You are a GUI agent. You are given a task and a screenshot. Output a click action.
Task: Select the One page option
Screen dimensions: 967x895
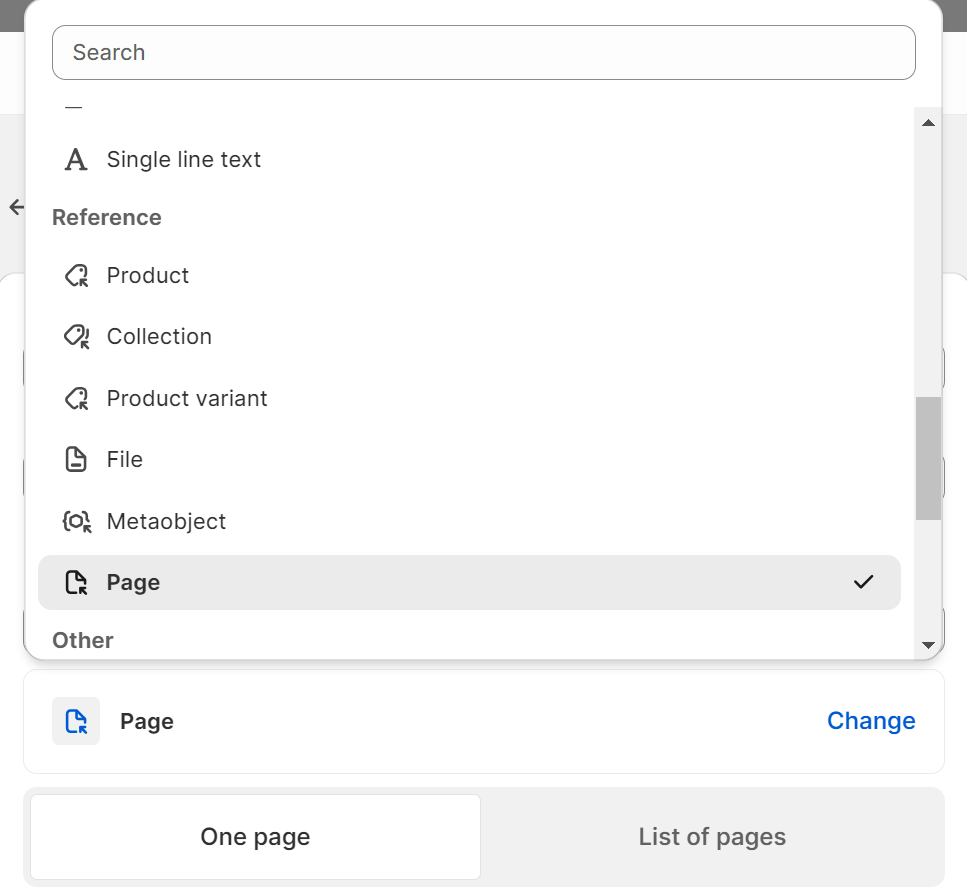point(255,837)
